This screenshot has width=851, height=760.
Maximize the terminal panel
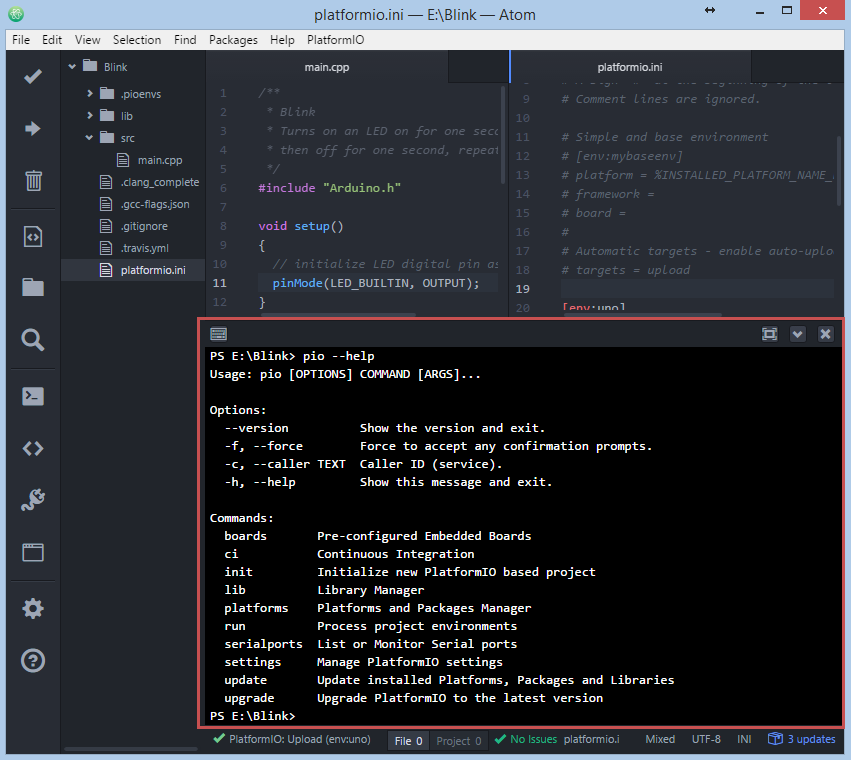(770, 334)
